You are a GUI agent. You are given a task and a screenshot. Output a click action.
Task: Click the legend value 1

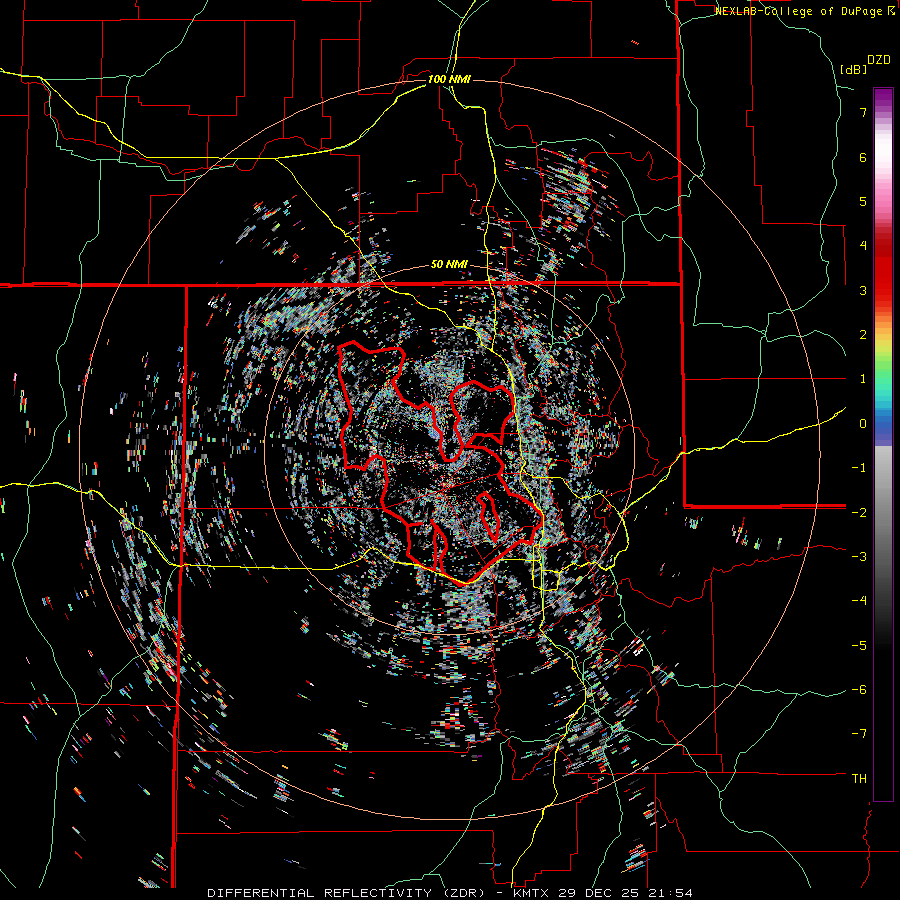tap(863, 379)
